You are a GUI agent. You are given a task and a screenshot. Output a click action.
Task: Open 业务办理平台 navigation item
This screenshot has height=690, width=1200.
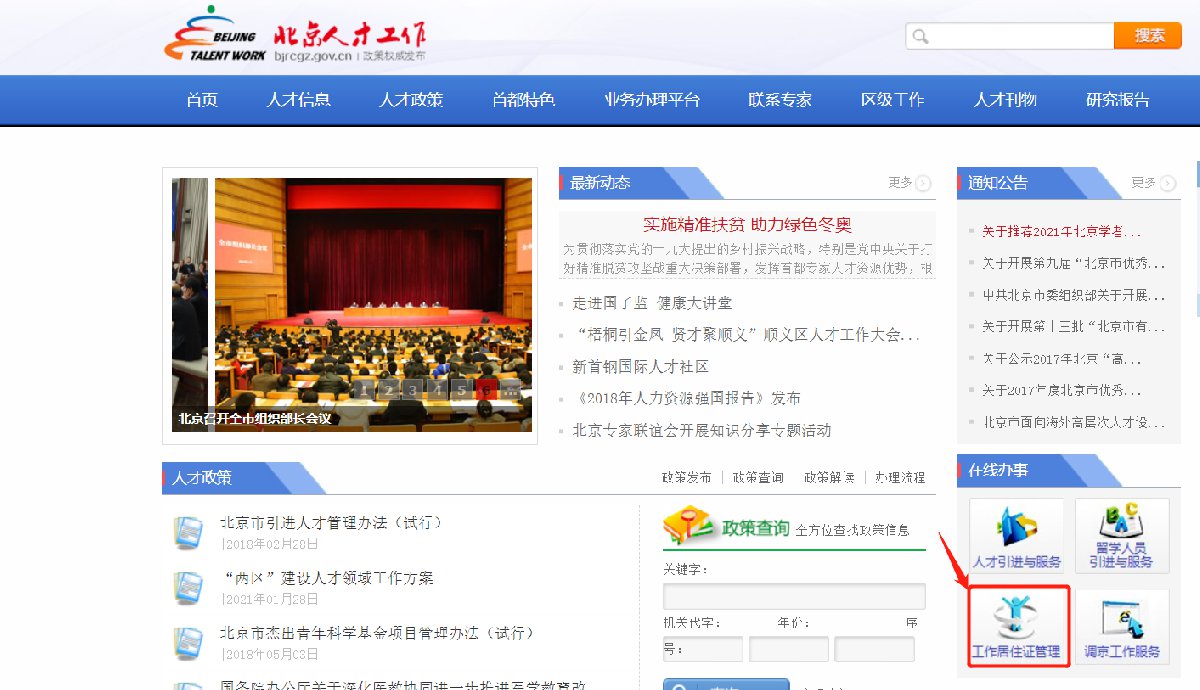[652, 100]
